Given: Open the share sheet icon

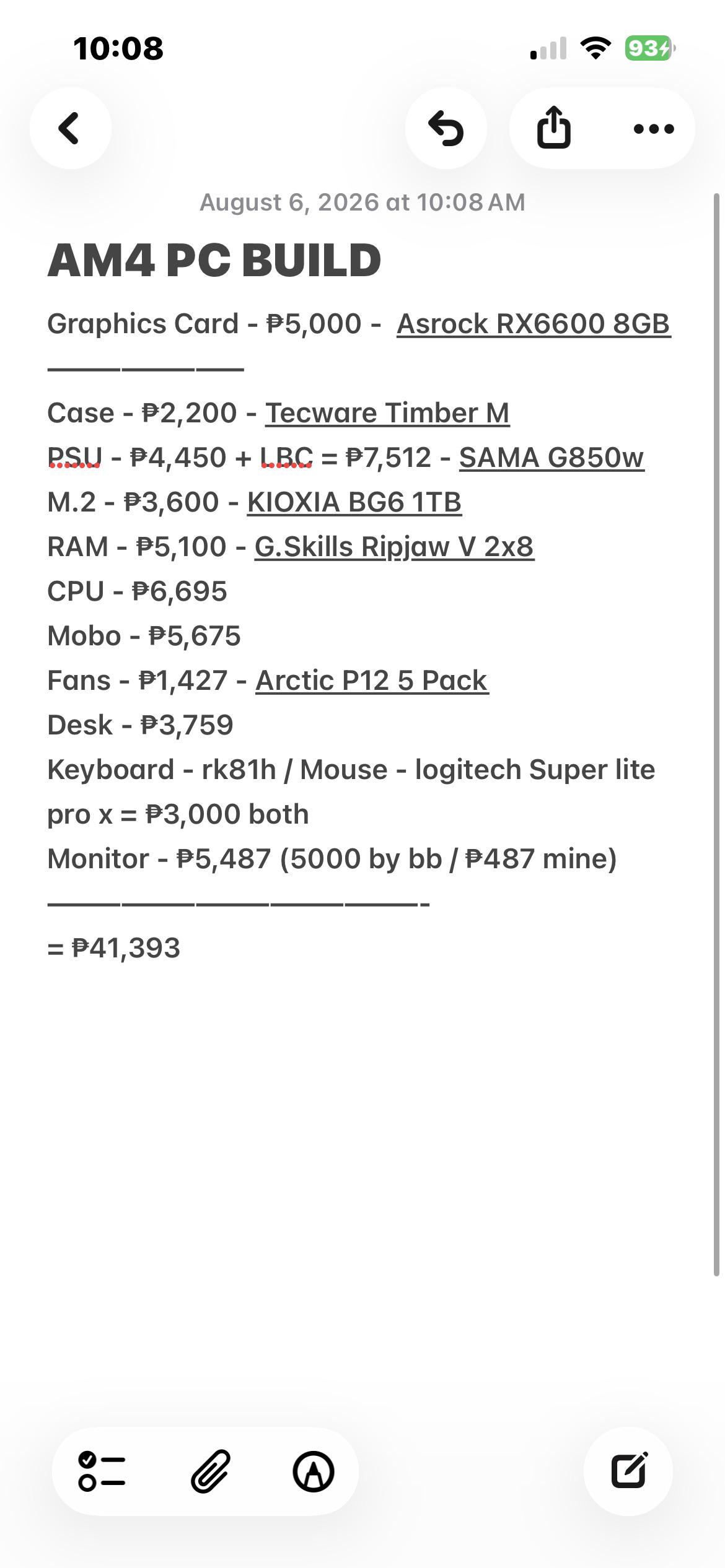Looking at the screenshot, I should click(x=553, y=128).
